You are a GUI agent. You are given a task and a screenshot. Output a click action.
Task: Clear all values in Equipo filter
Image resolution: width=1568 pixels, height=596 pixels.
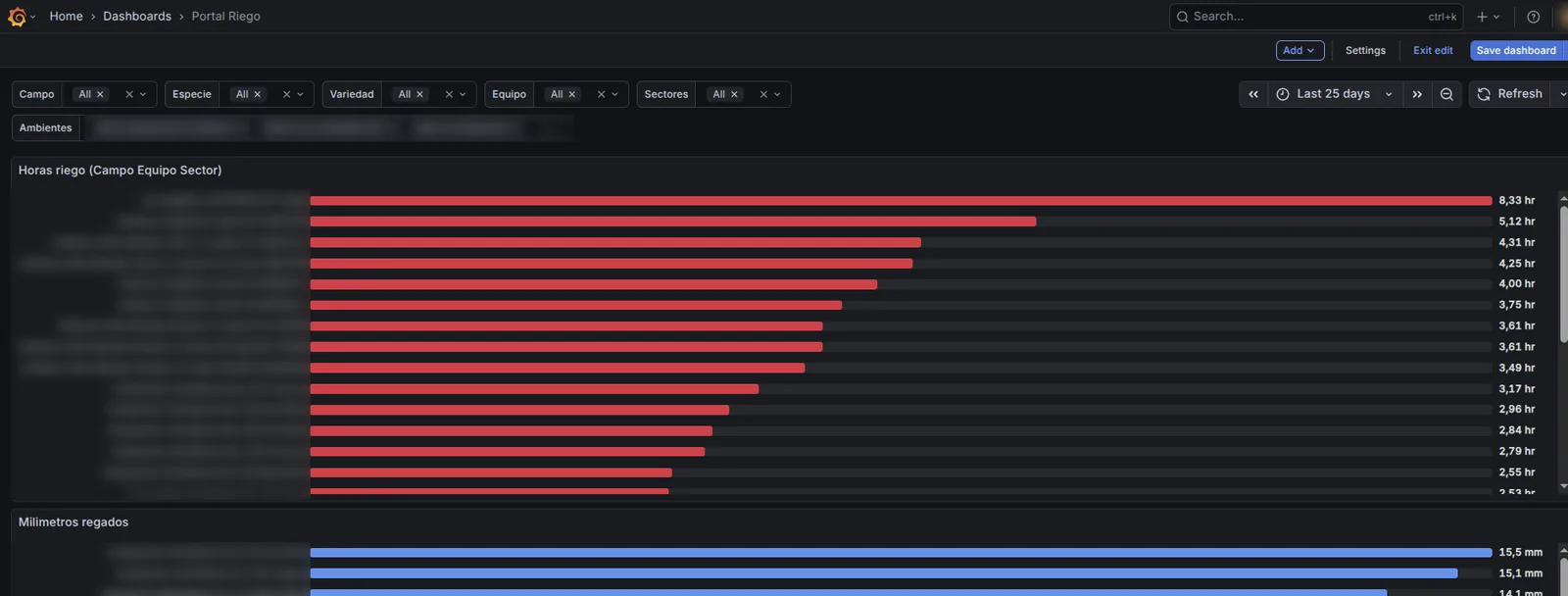(x=601, y=94)
